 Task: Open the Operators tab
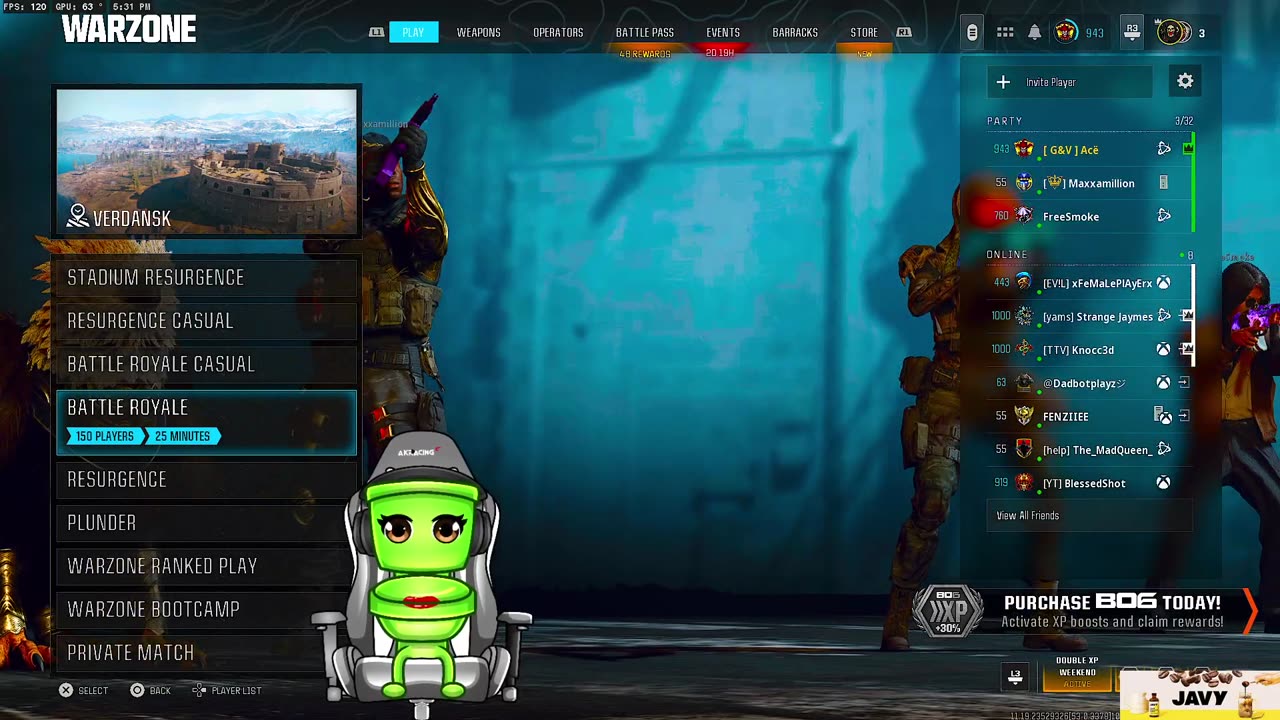click(x=558, y=32)
